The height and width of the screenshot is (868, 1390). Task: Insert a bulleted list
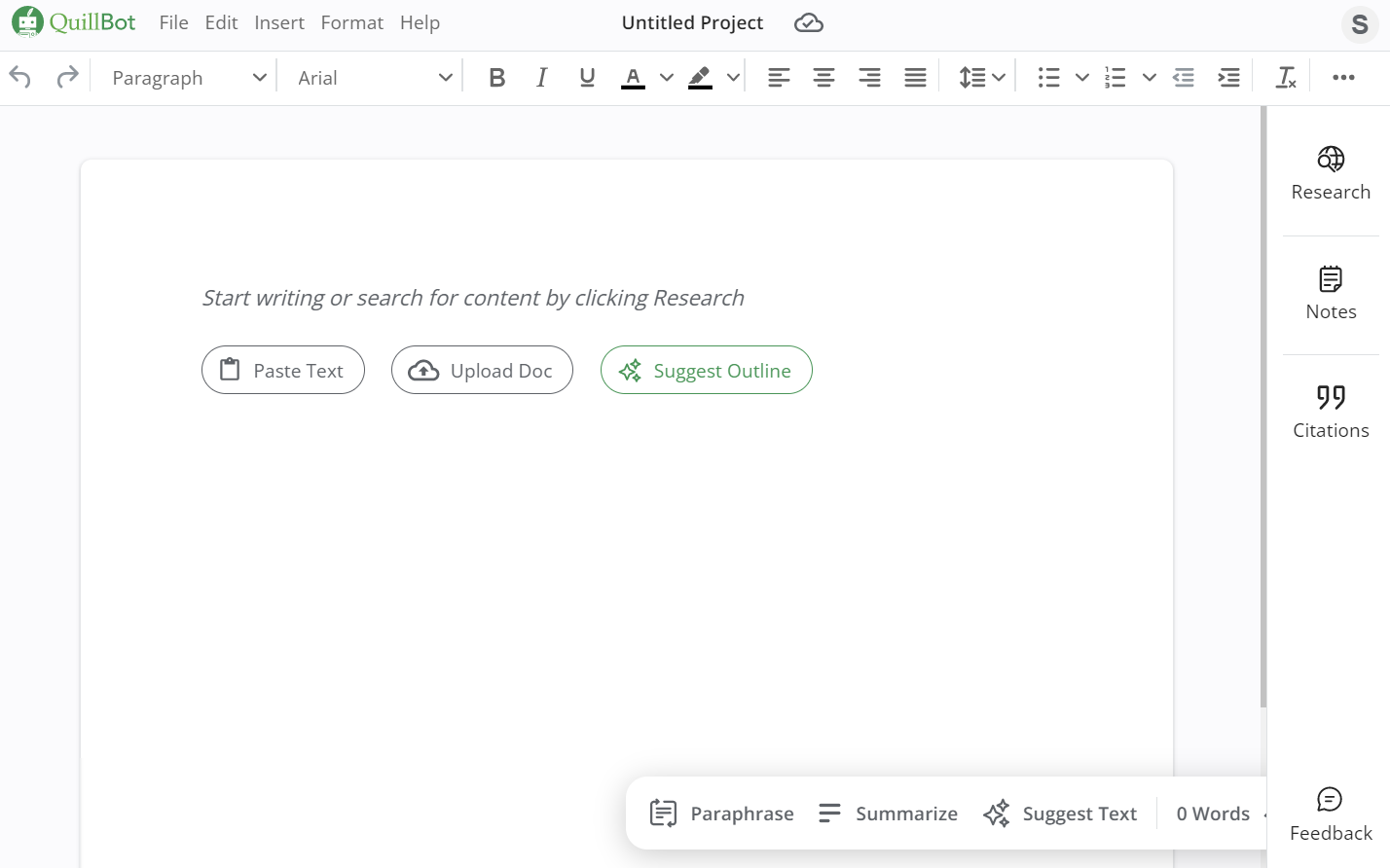click(1048, 78)
